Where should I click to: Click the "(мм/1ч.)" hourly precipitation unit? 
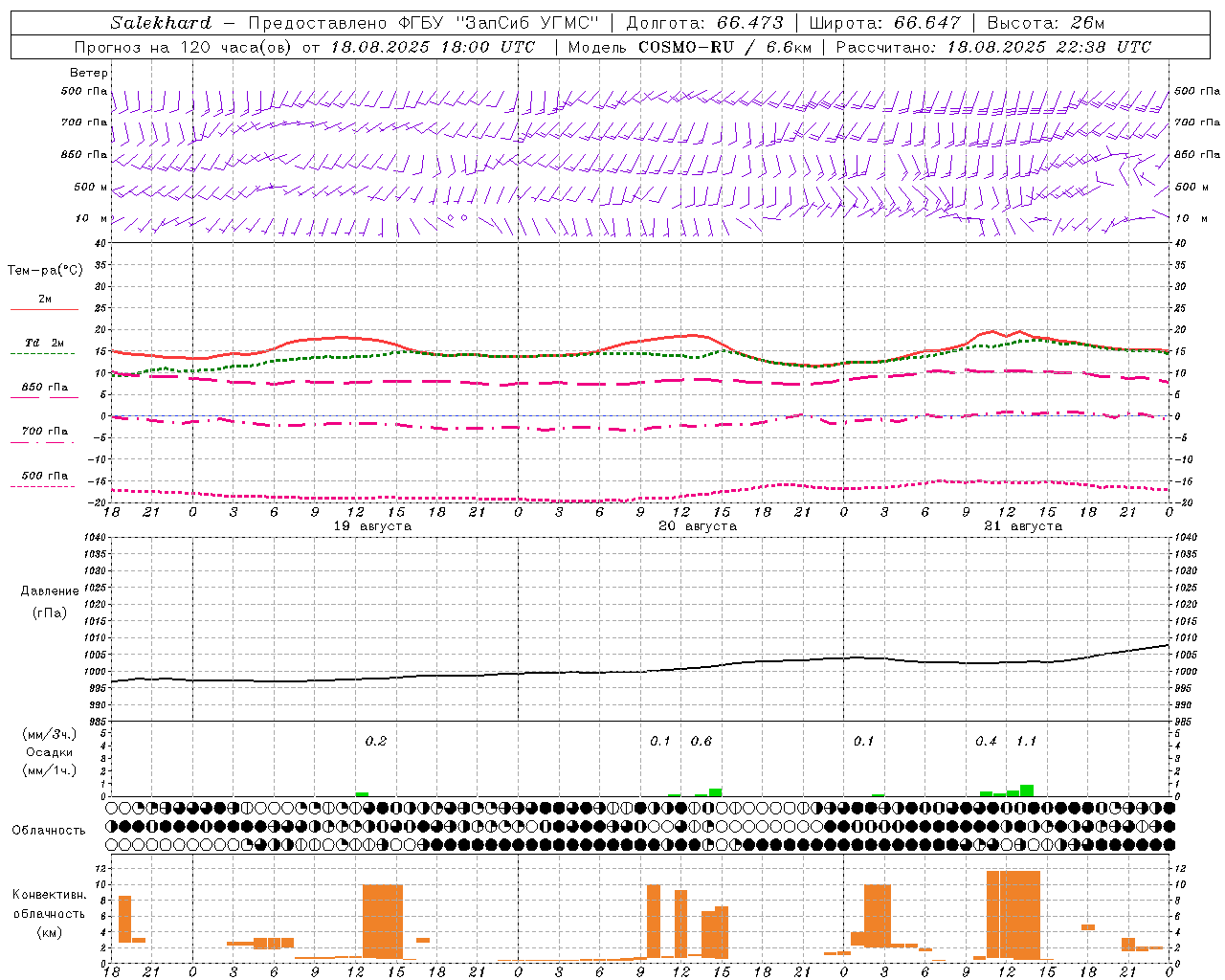[x=49, y=769]
